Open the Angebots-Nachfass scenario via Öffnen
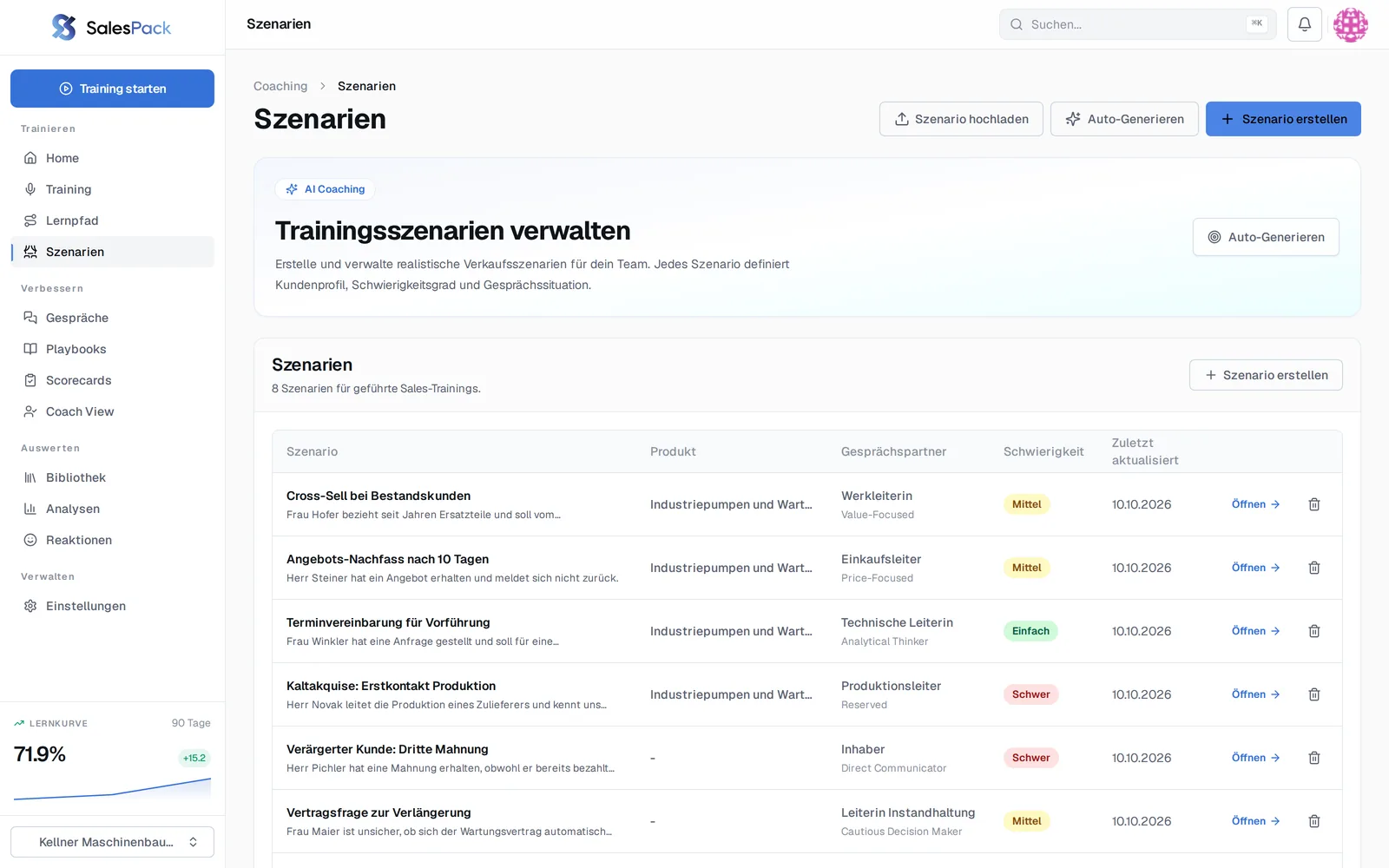The height and width of the screenshot is (868, 1389). tap(1256, 568)
